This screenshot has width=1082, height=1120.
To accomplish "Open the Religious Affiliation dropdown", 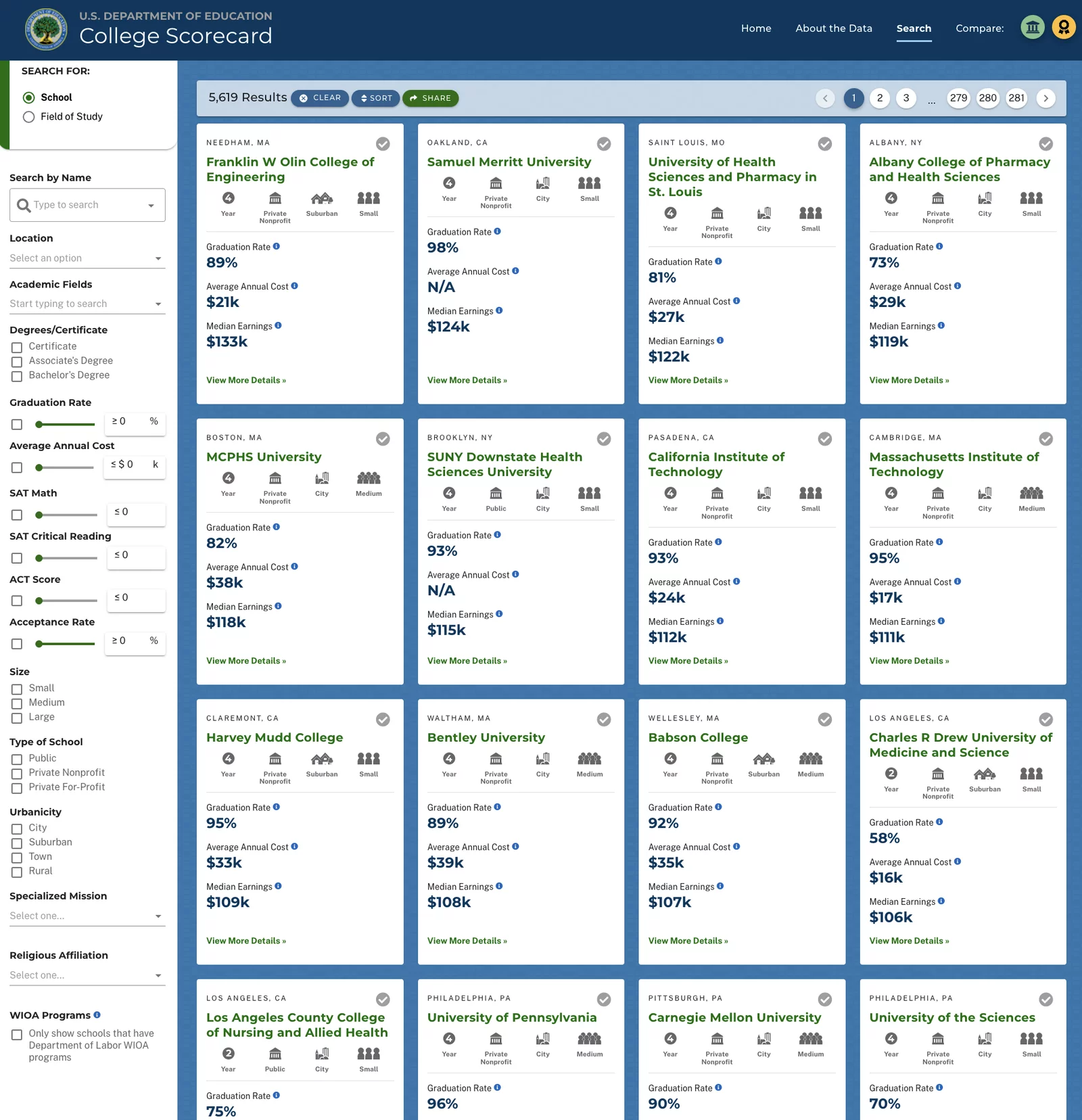I will [87, 975].
